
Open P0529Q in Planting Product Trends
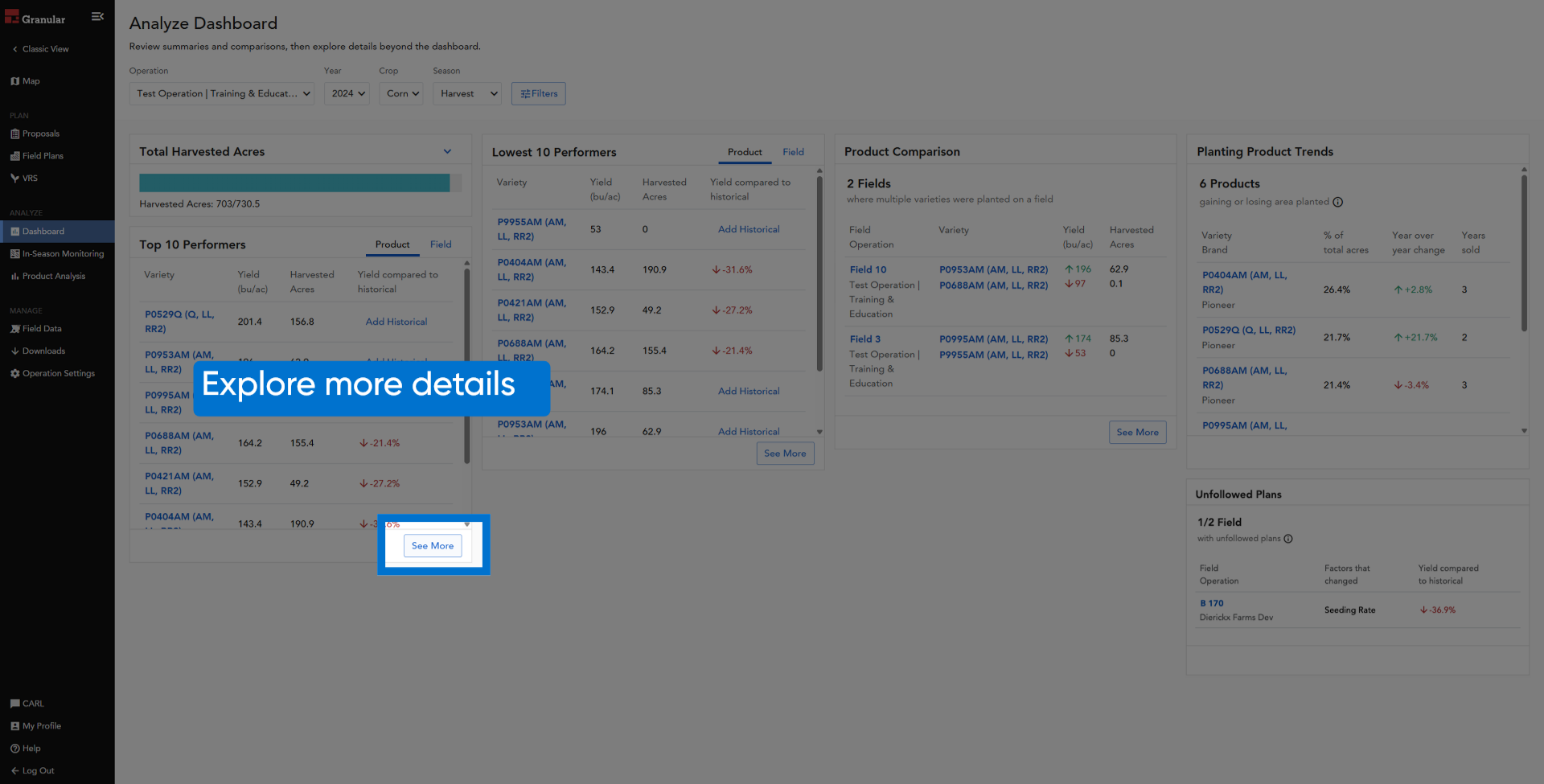[x=1249, y=330]
